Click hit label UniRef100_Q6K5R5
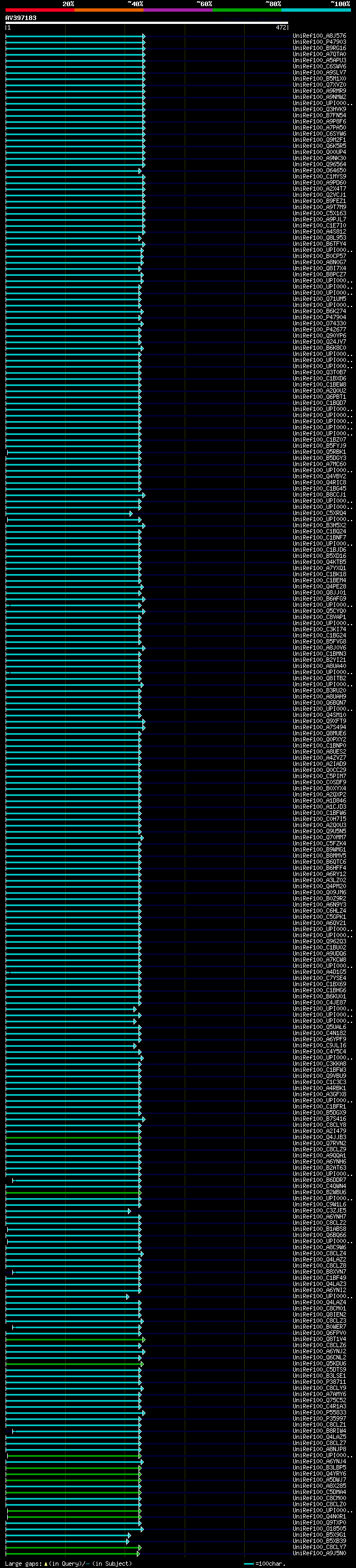 tap(319, 146)
